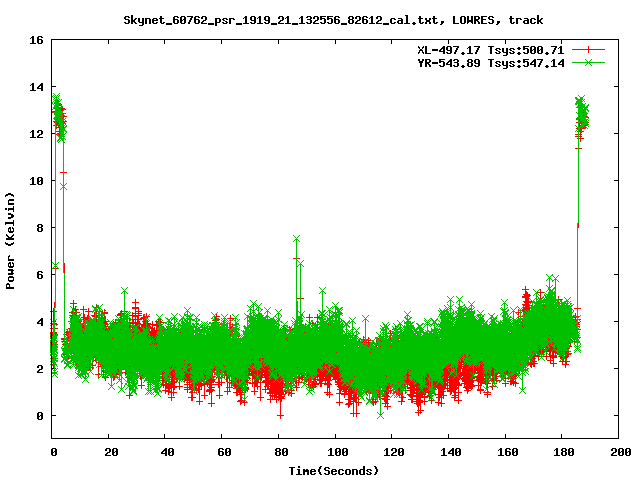Click the y-axis tick label 8
The height and width of the screenshot is (480, 640).
click(x=40, y=228)
